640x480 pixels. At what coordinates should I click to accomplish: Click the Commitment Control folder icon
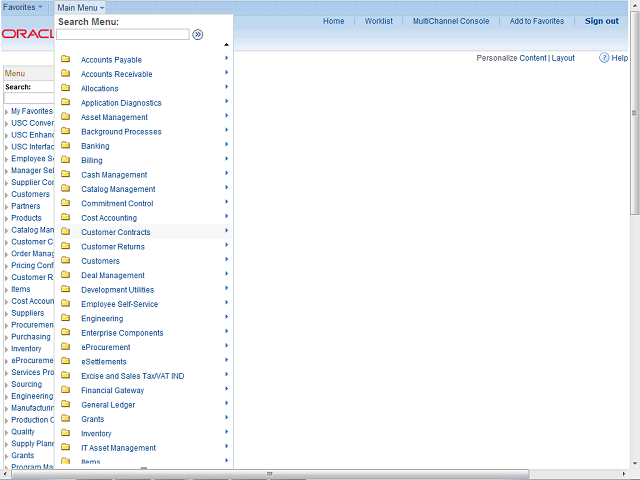click(x=65, y=203)
